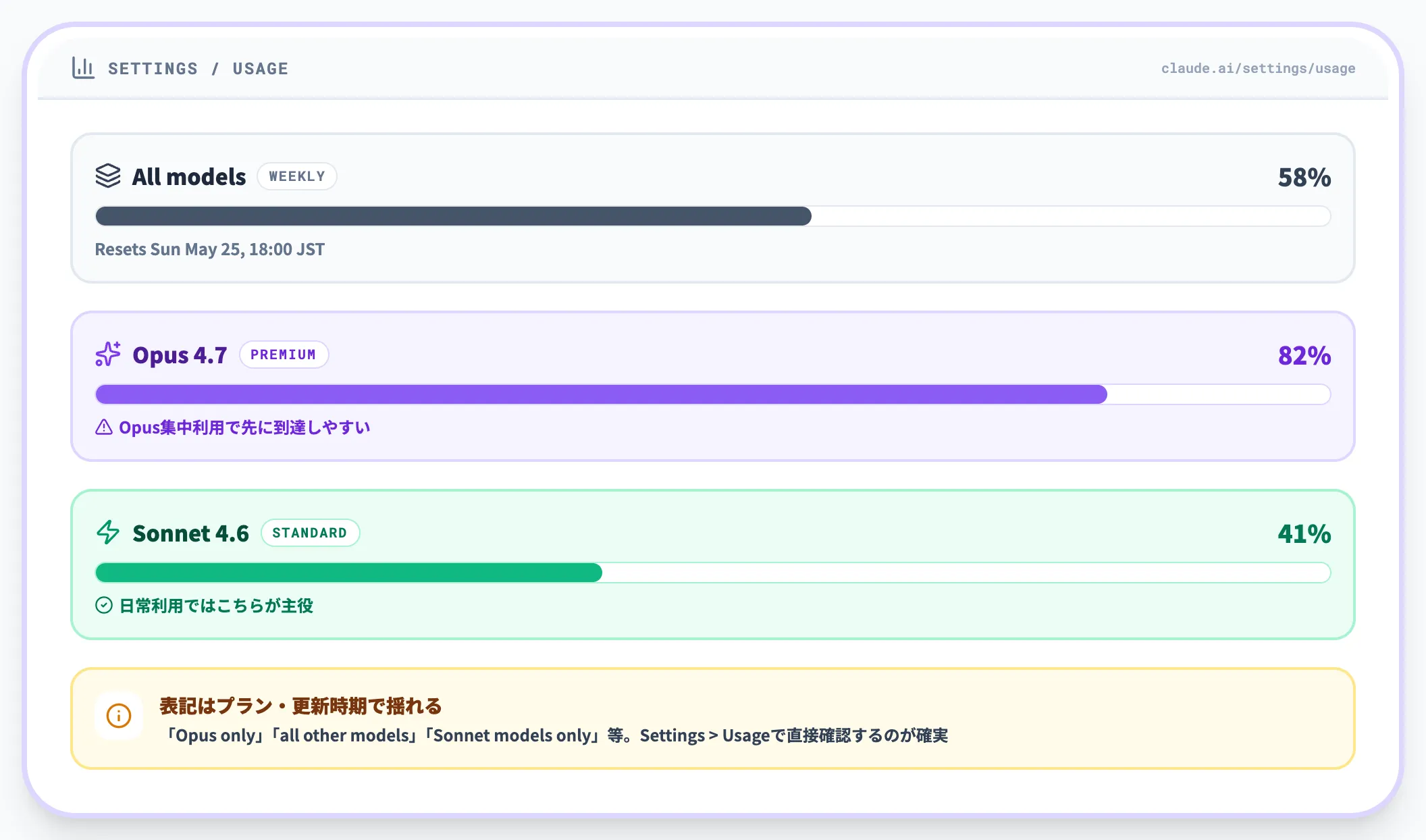Click the claude.ai/settings/usage URL text
1426x840 pixels.
1258,68
